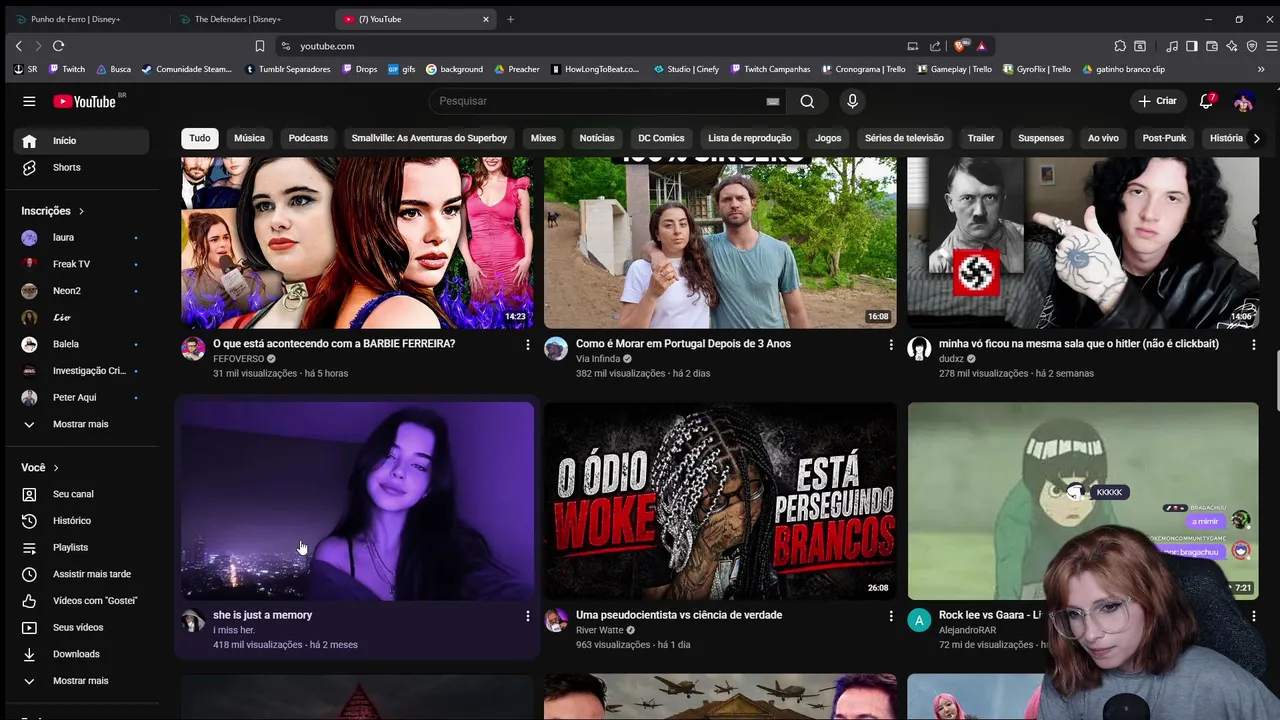Toggle the browser sidebar panel icon

pos(1191,46)
